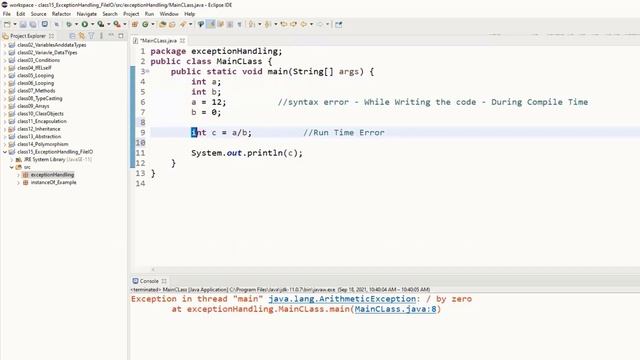Open the Window menu
This screenshot has height=360, width=640.
[169, 14]
